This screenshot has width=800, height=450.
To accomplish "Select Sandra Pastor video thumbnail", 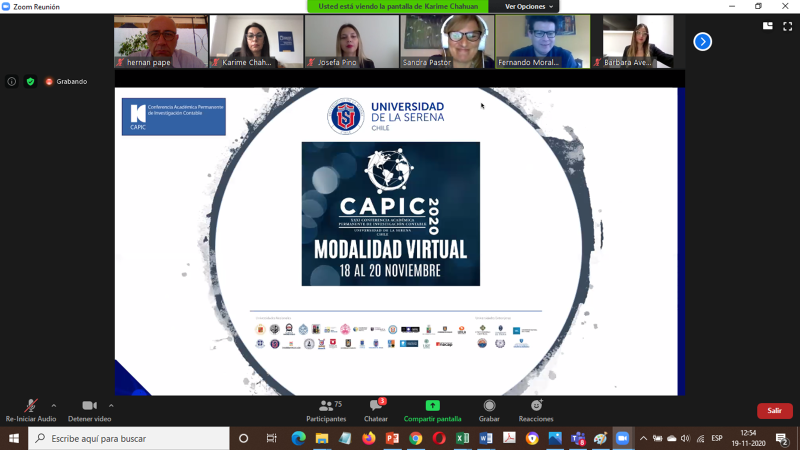I will click(x=447, y=41).
